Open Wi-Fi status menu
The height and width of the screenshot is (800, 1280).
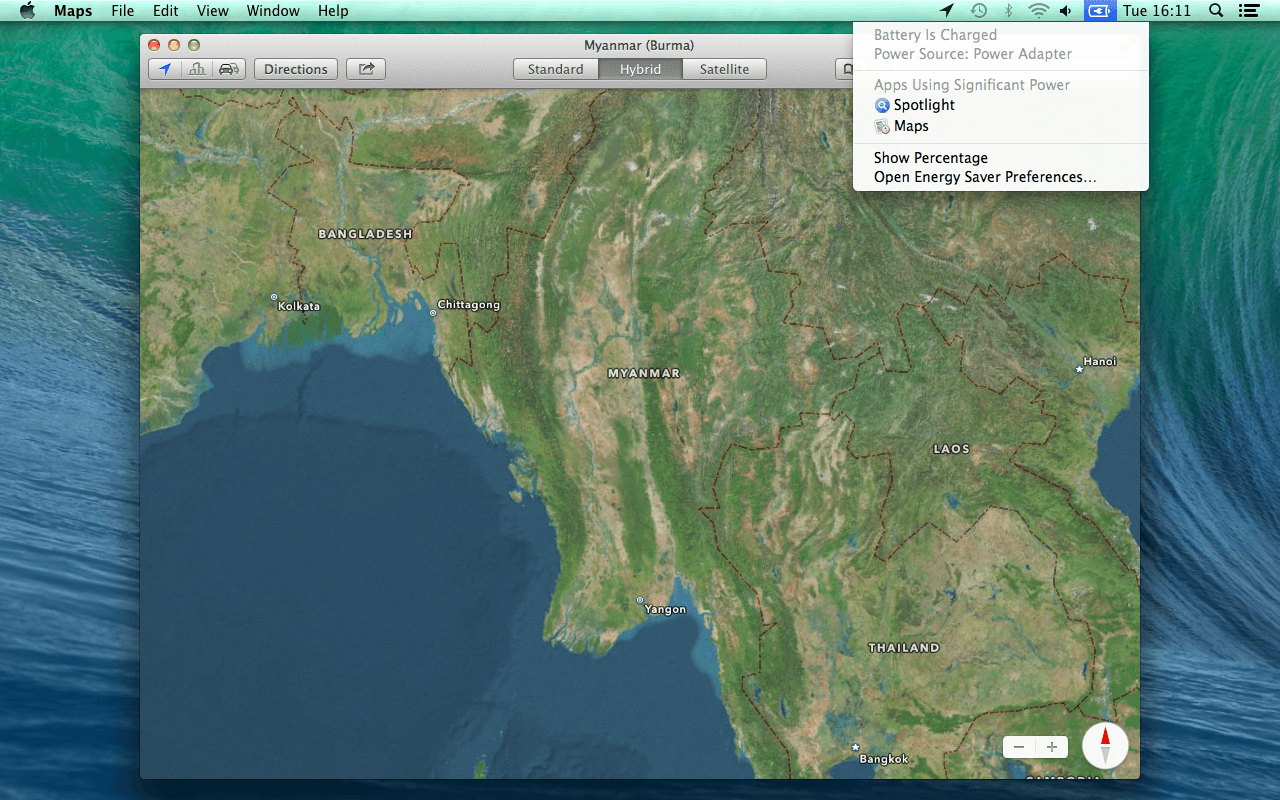[x=1038, y=11]
